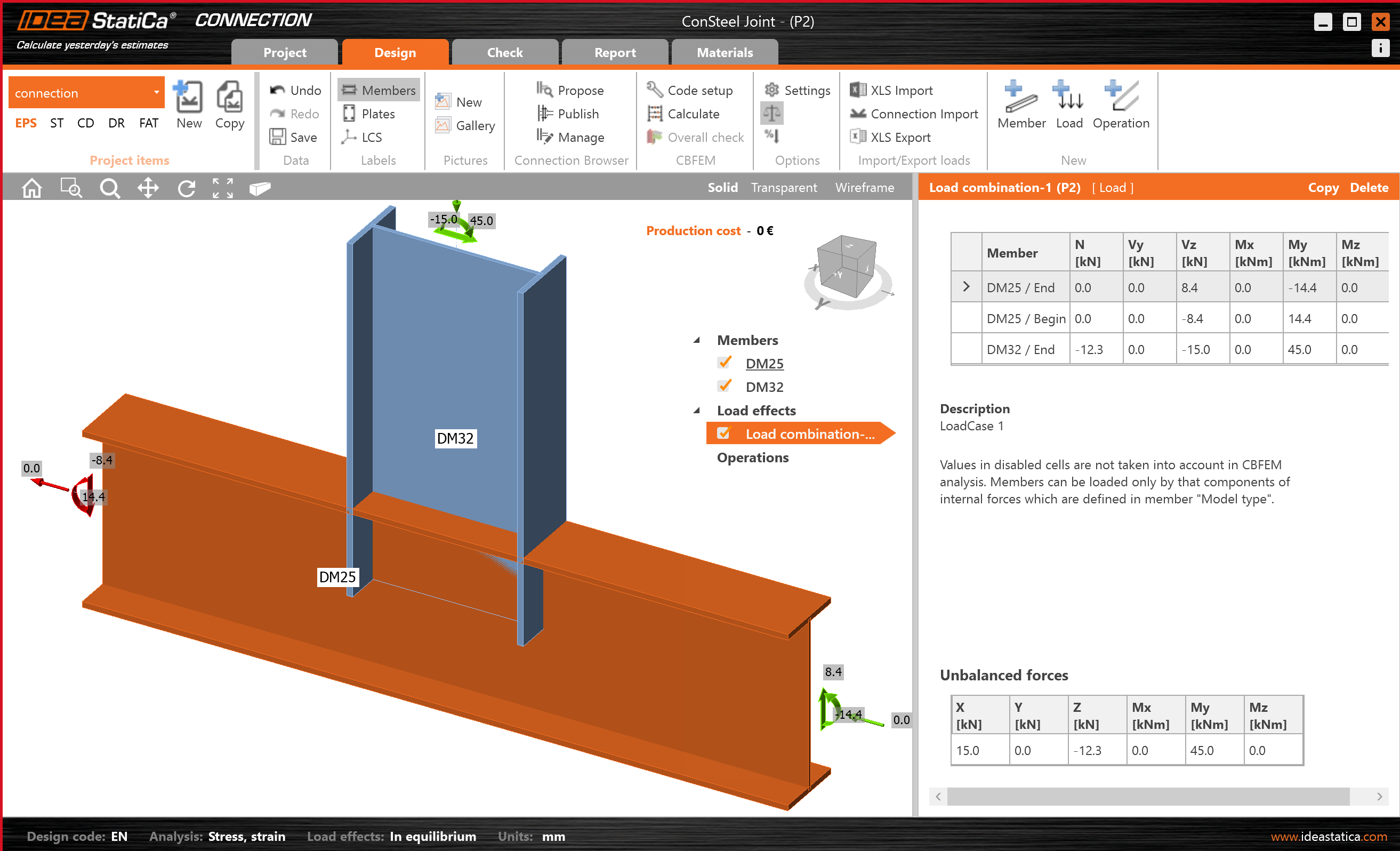Click the Undo icon
The height and width of the screenshot is (851, 1400).
[278, 90]
